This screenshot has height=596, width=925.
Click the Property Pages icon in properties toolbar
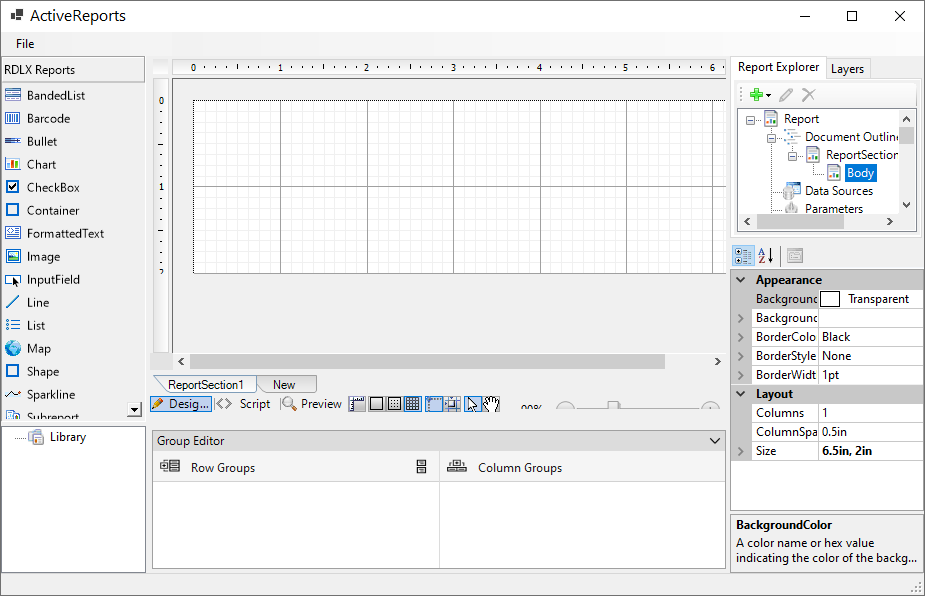(795, 256)
